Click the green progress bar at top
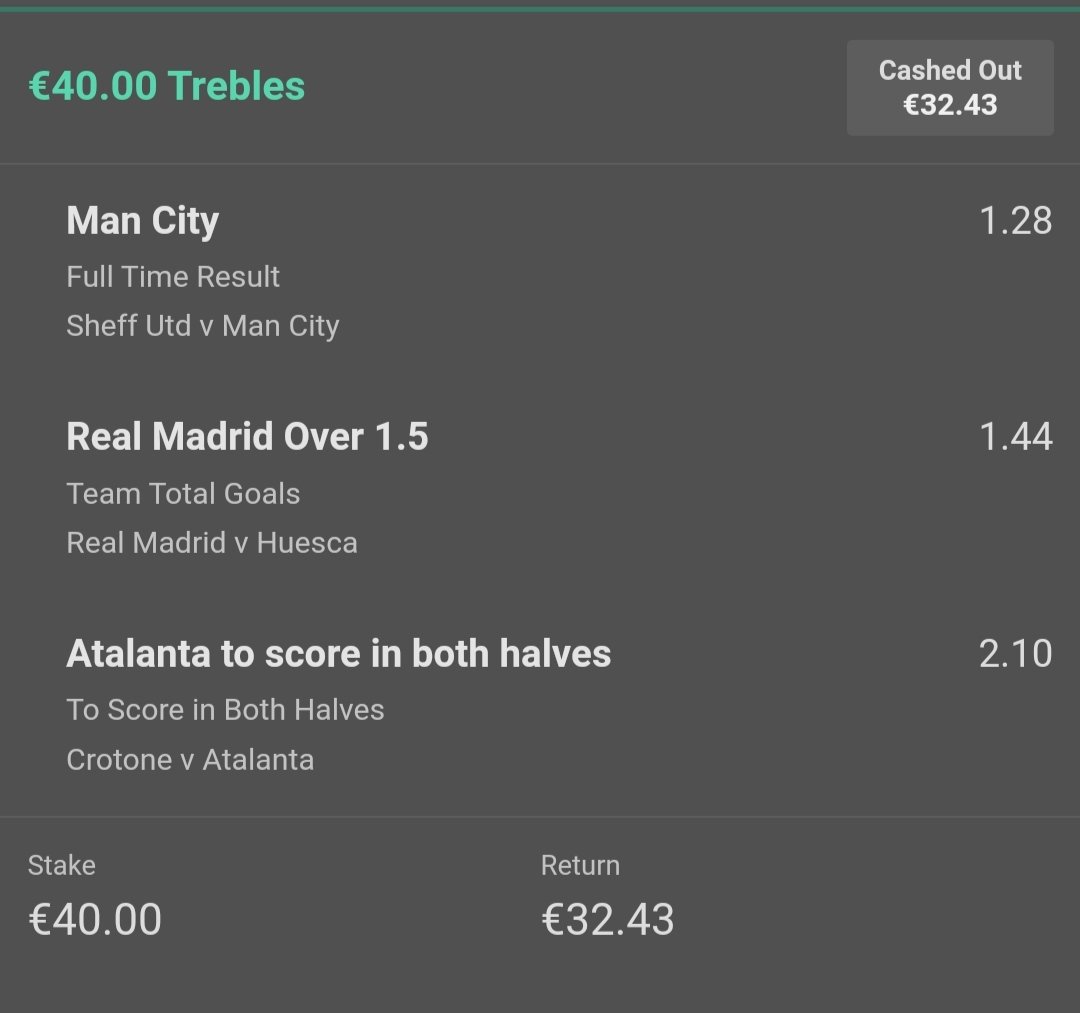 click(x=540, y=9)
